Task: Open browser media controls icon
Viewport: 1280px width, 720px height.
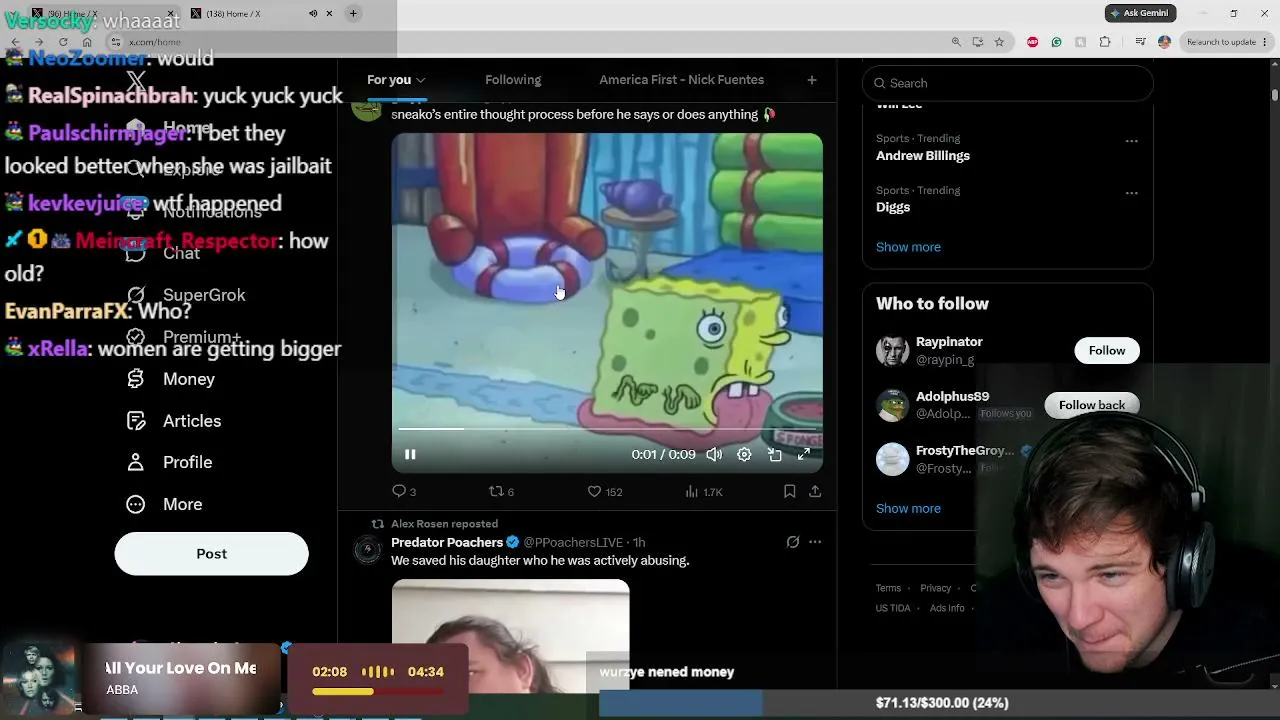Action: [1141, 42]
